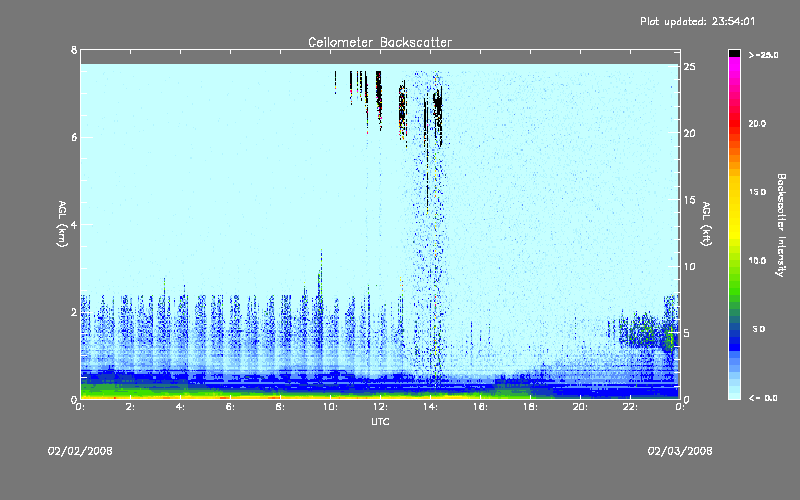Click the 15 tick on the kft axis
The height and width of the screenshot is (500, 800).
(x=689, y=200)
